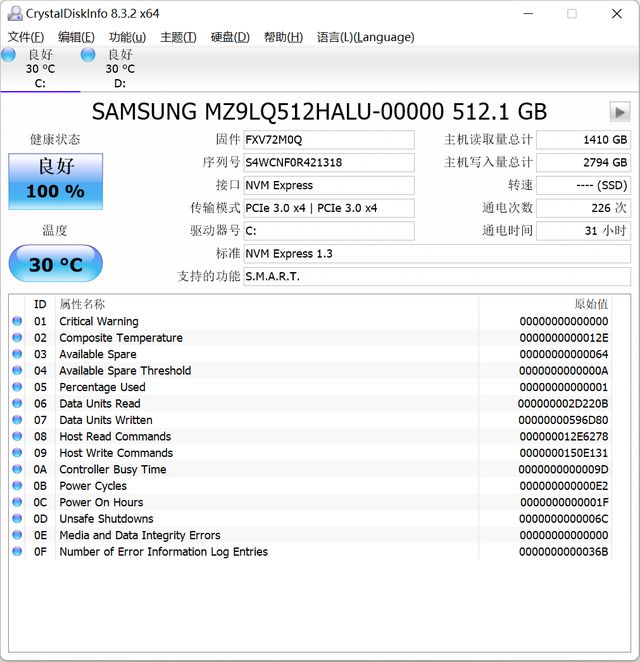Click the 30 °C temperature button
640x662 pixels.
tap(55, 263)
